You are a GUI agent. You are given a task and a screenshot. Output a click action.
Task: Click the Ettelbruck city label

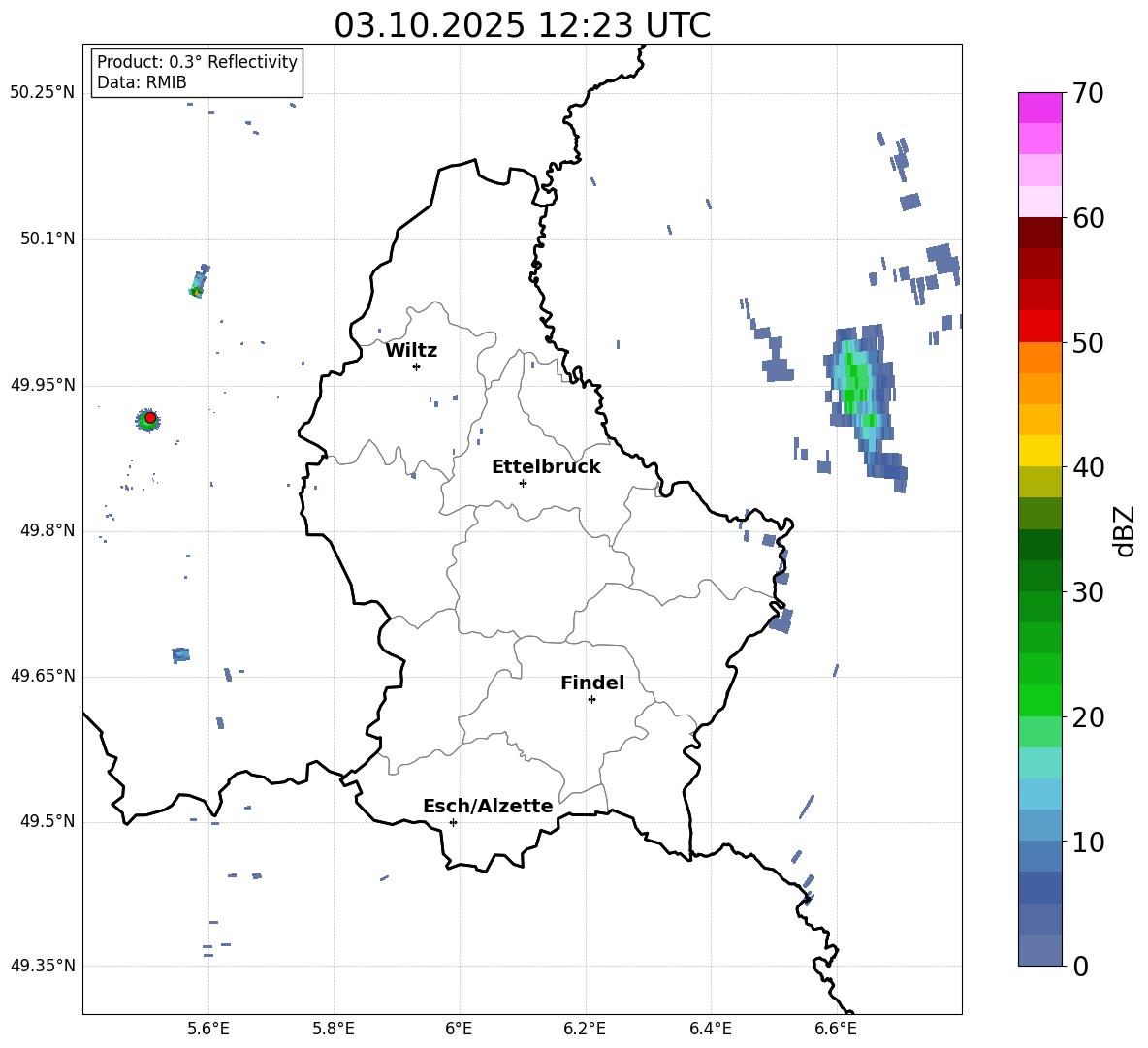point(546,467)
